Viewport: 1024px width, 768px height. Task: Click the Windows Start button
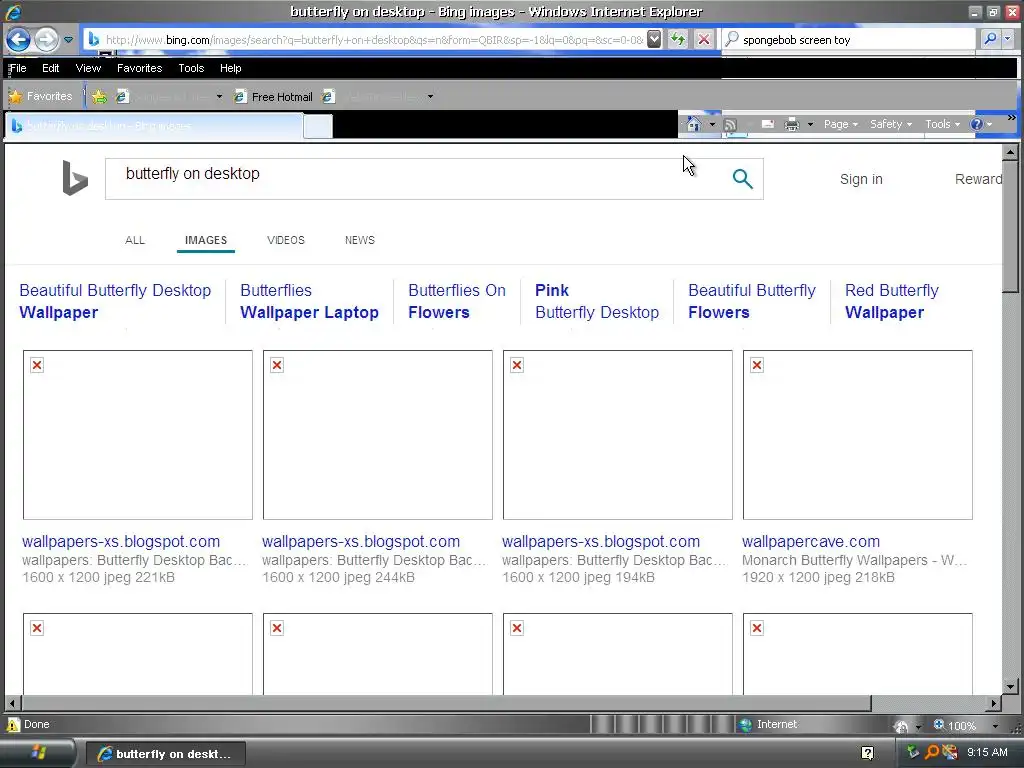[37, 753]
